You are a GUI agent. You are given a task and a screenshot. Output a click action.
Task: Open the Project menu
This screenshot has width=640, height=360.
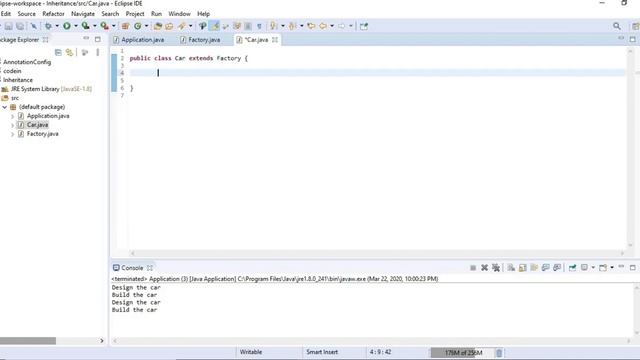pyautogui.click(x=135, y=14)
